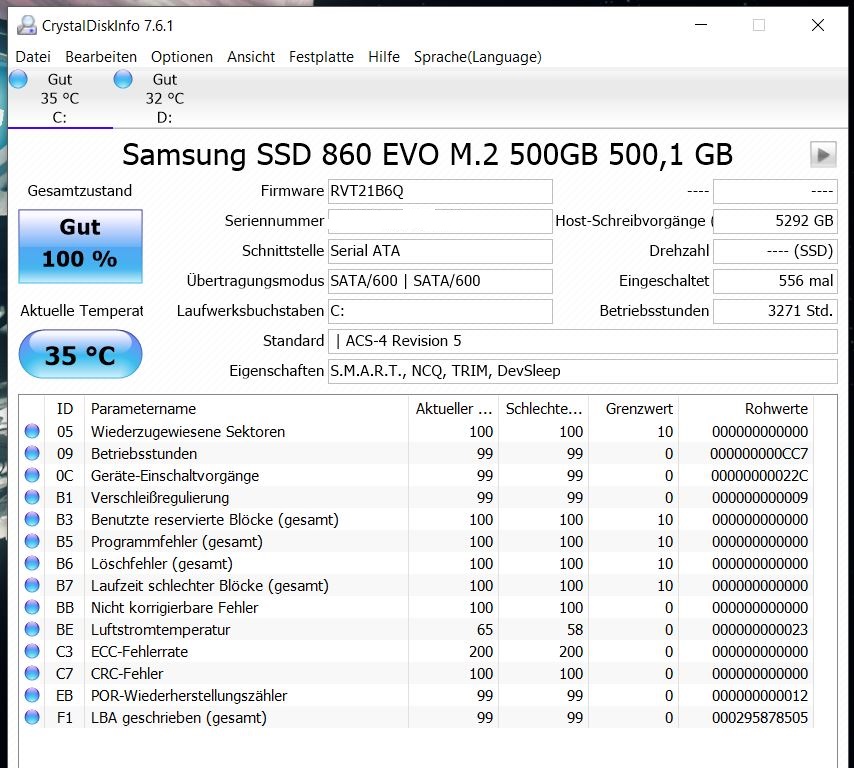Select the D: drive status orb
Viewport: 854px width, 768px height.
tap(123, 80)
